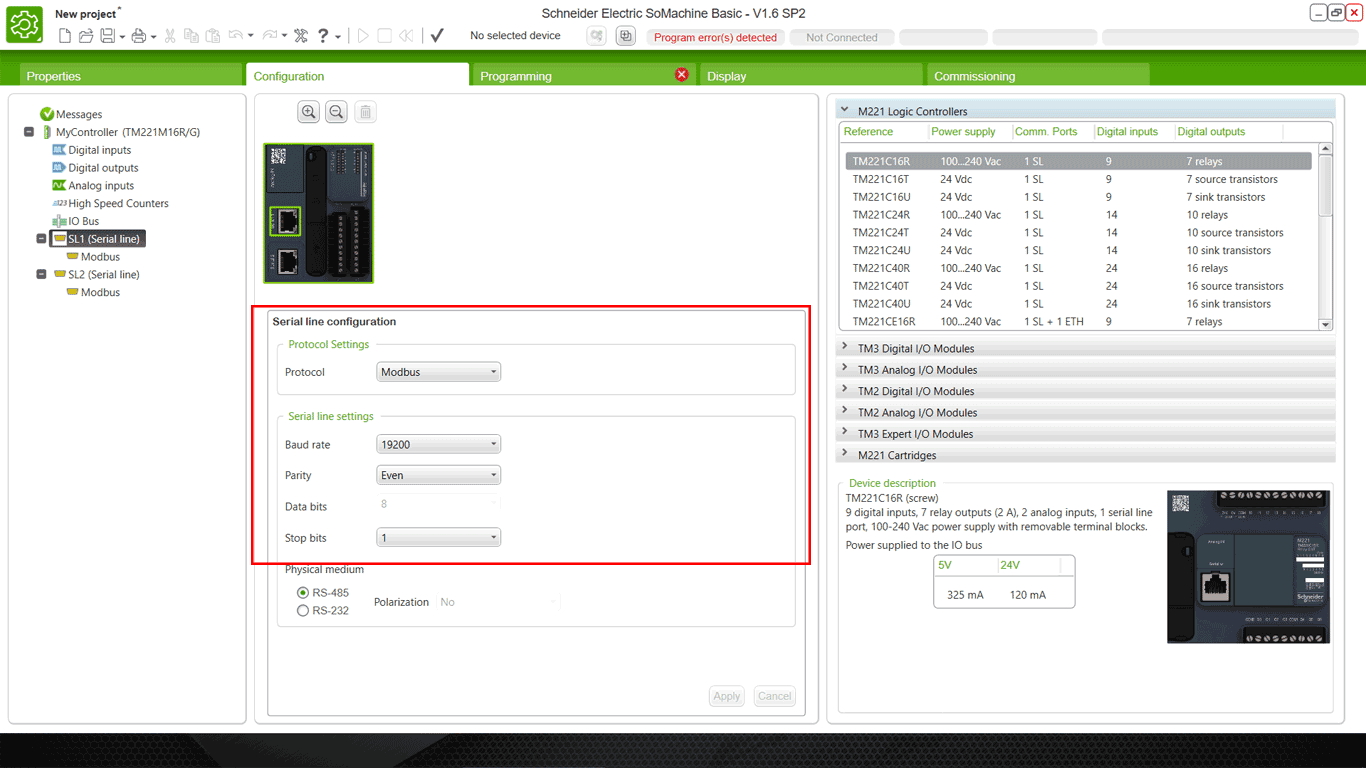
Task: Expand the M221 Cartridges section
Action: click(845, 454)
